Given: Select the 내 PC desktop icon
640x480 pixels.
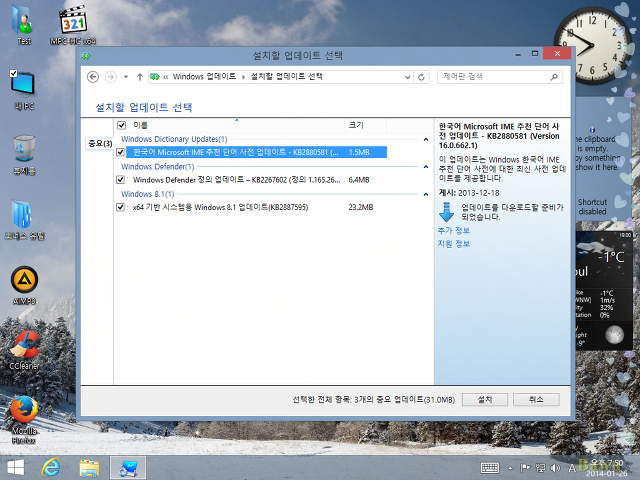Looking at the screenshot, I should pos(24,90).
